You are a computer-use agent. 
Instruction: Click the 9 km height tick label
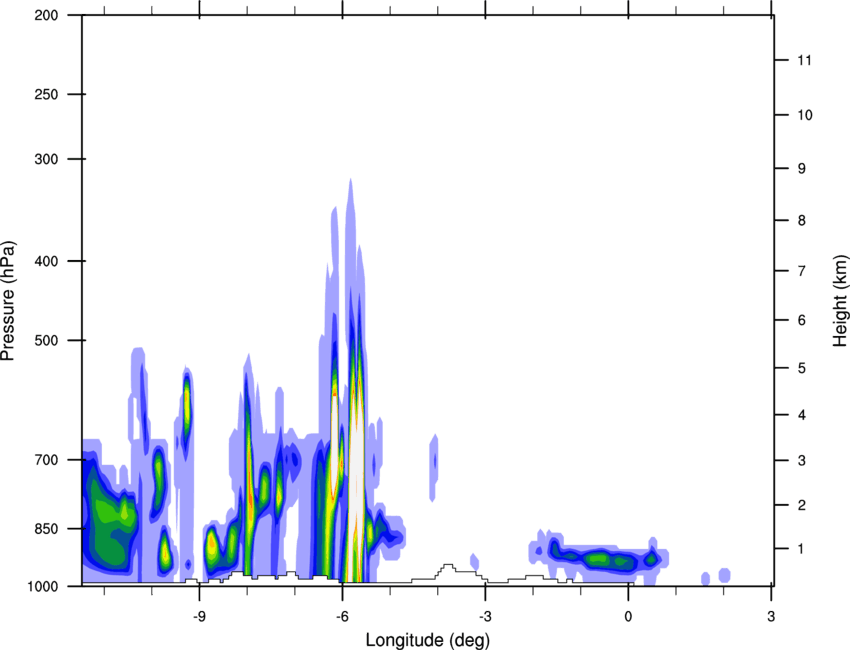802,169
